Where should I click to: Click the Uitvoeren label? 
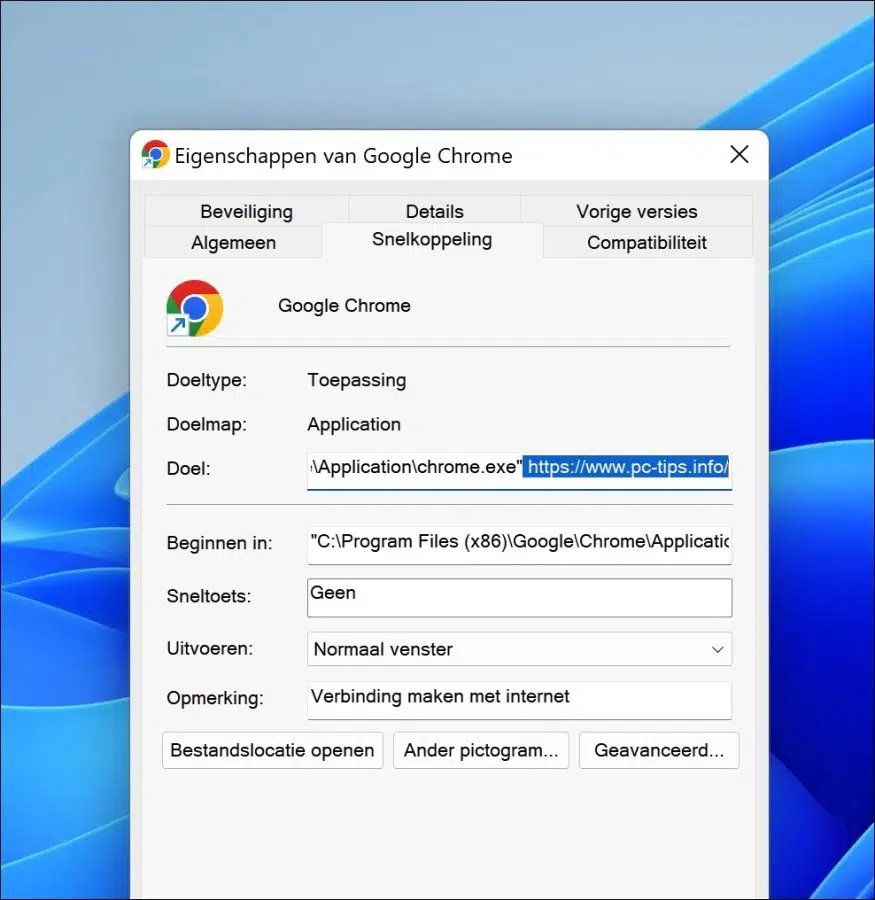[x=210, y=649]
